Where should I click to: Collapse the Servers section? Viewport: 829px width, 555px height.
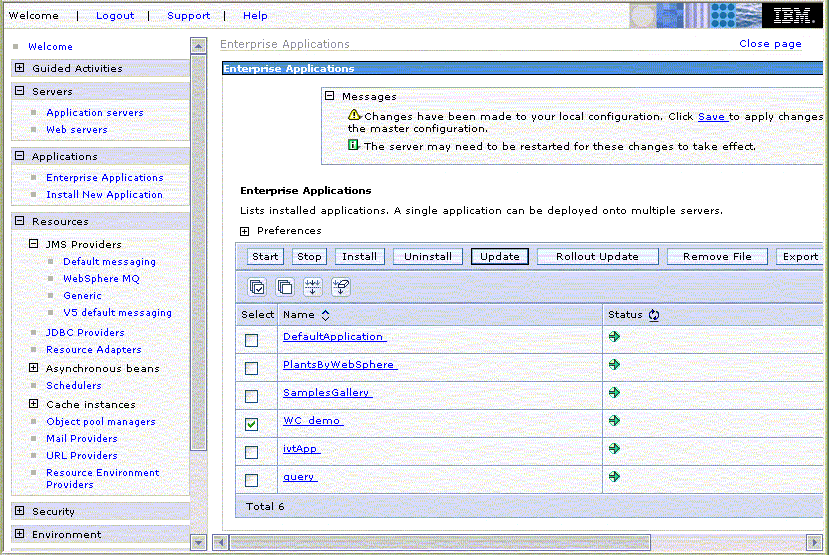20,91
